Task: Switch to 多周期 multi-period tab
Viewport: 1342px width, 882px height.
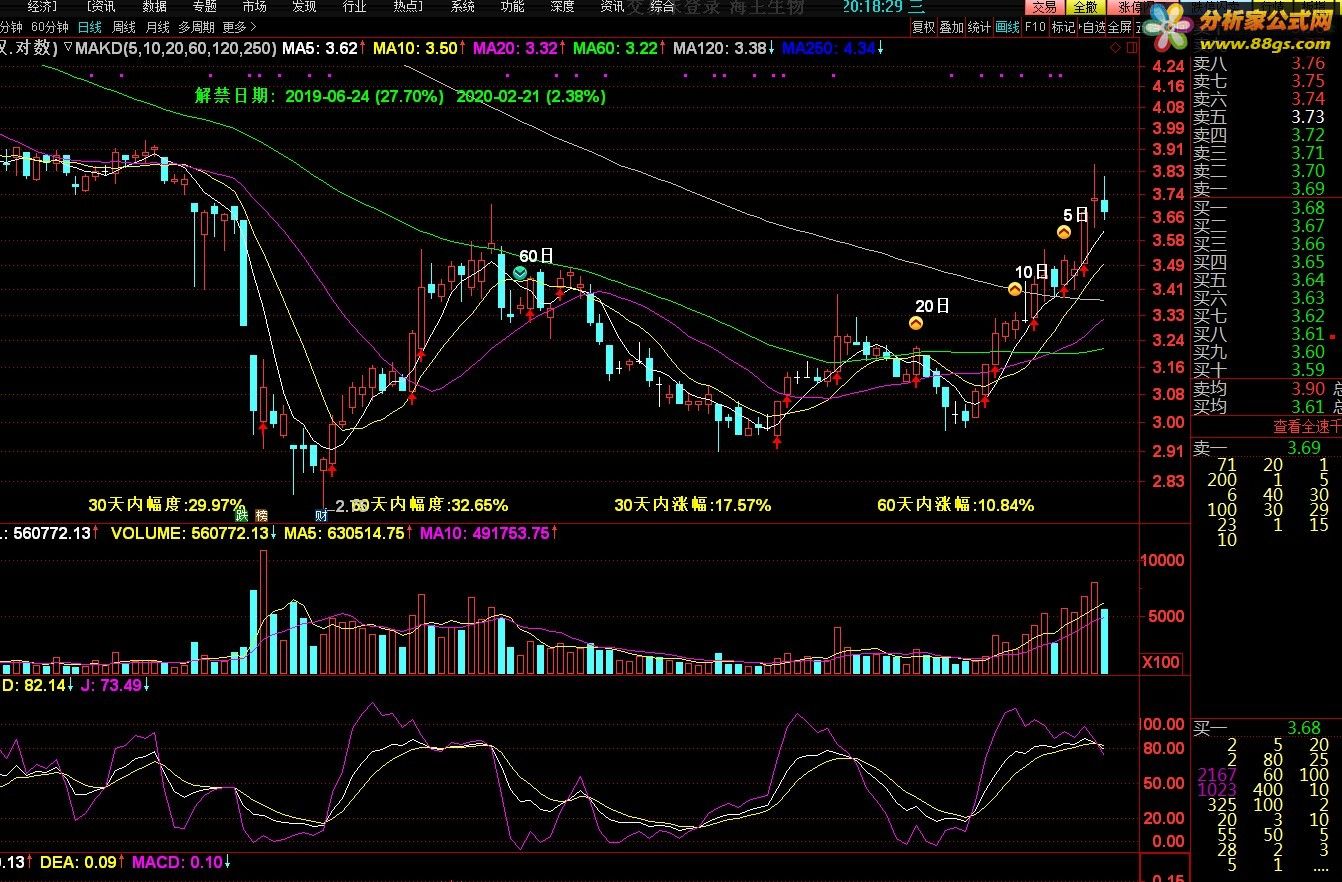Action: (197, 27)
